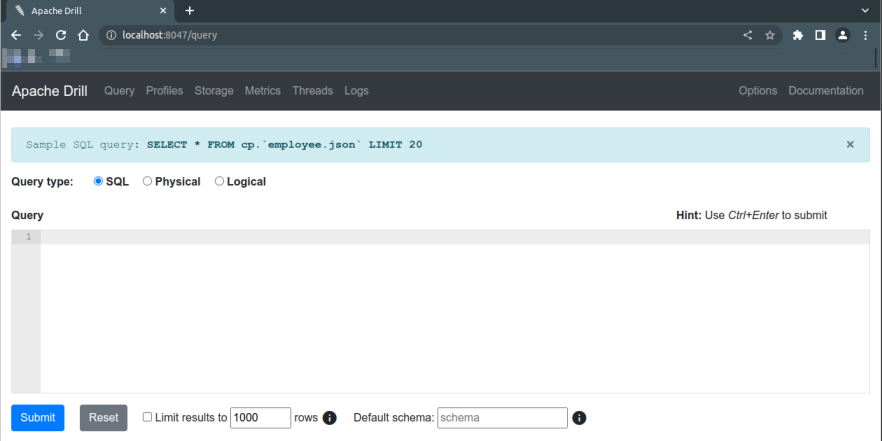Show info about limiting result rows
The width and height of the screenshot is (882, 441).
[x=330, y=418]
